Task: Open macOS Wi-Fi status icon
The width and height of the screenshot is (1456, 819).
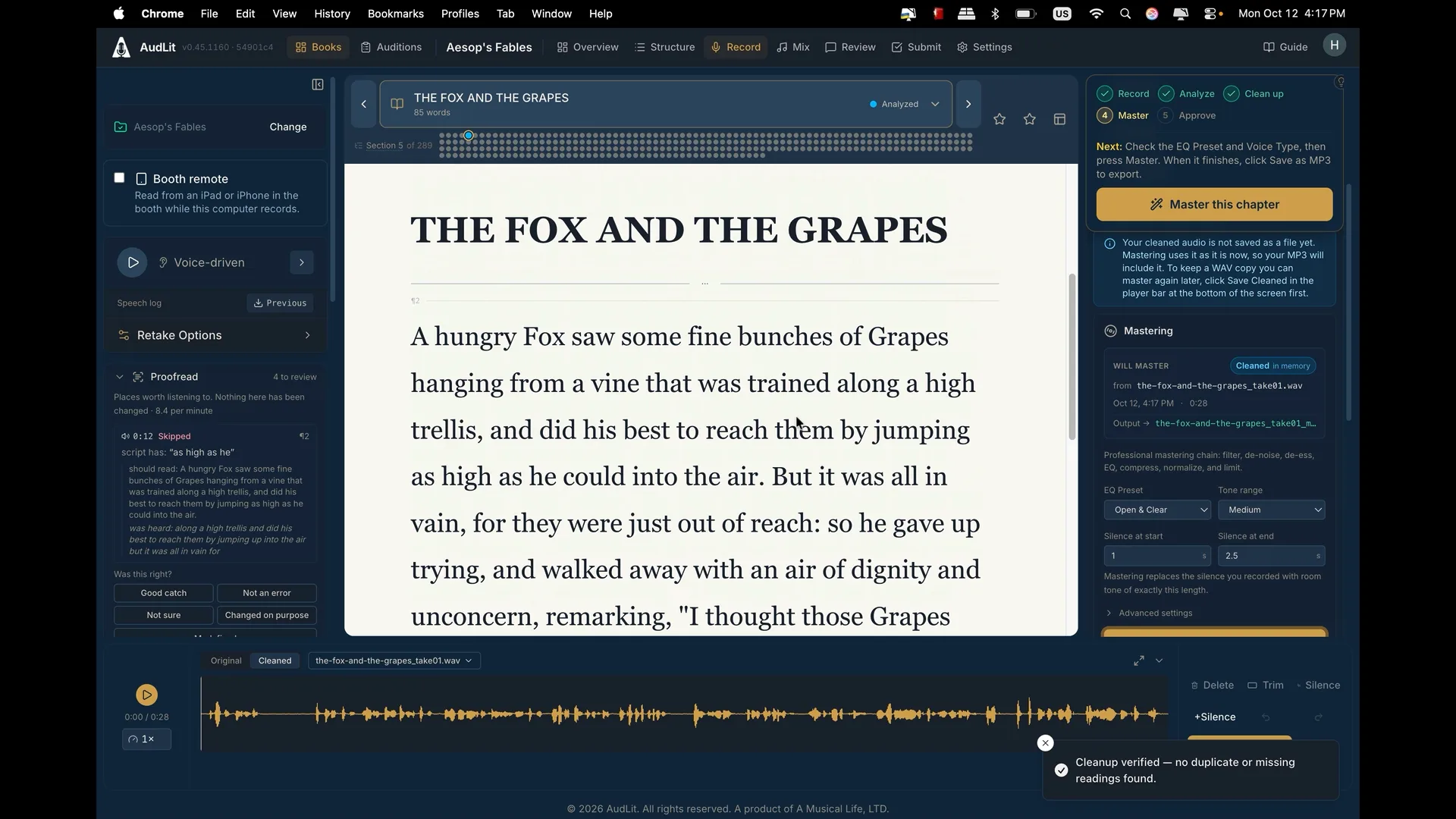Action: tap(1096, 14)
